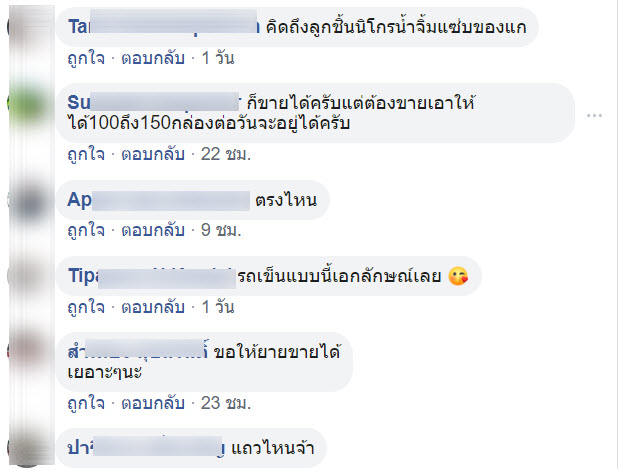The height and width of the screenshot is (469, 618).
Task: Reply to Su's comment from 22 ชม.
Action: pos(153,154)
